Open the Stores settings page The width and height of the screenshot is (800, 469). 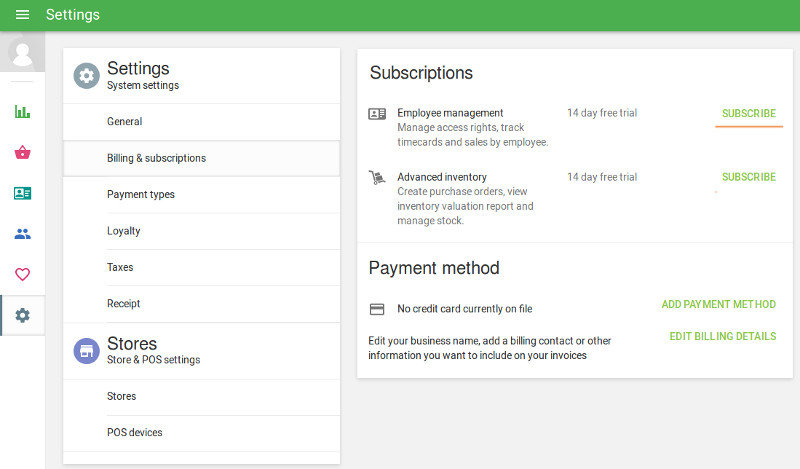[x=121, y=396]
